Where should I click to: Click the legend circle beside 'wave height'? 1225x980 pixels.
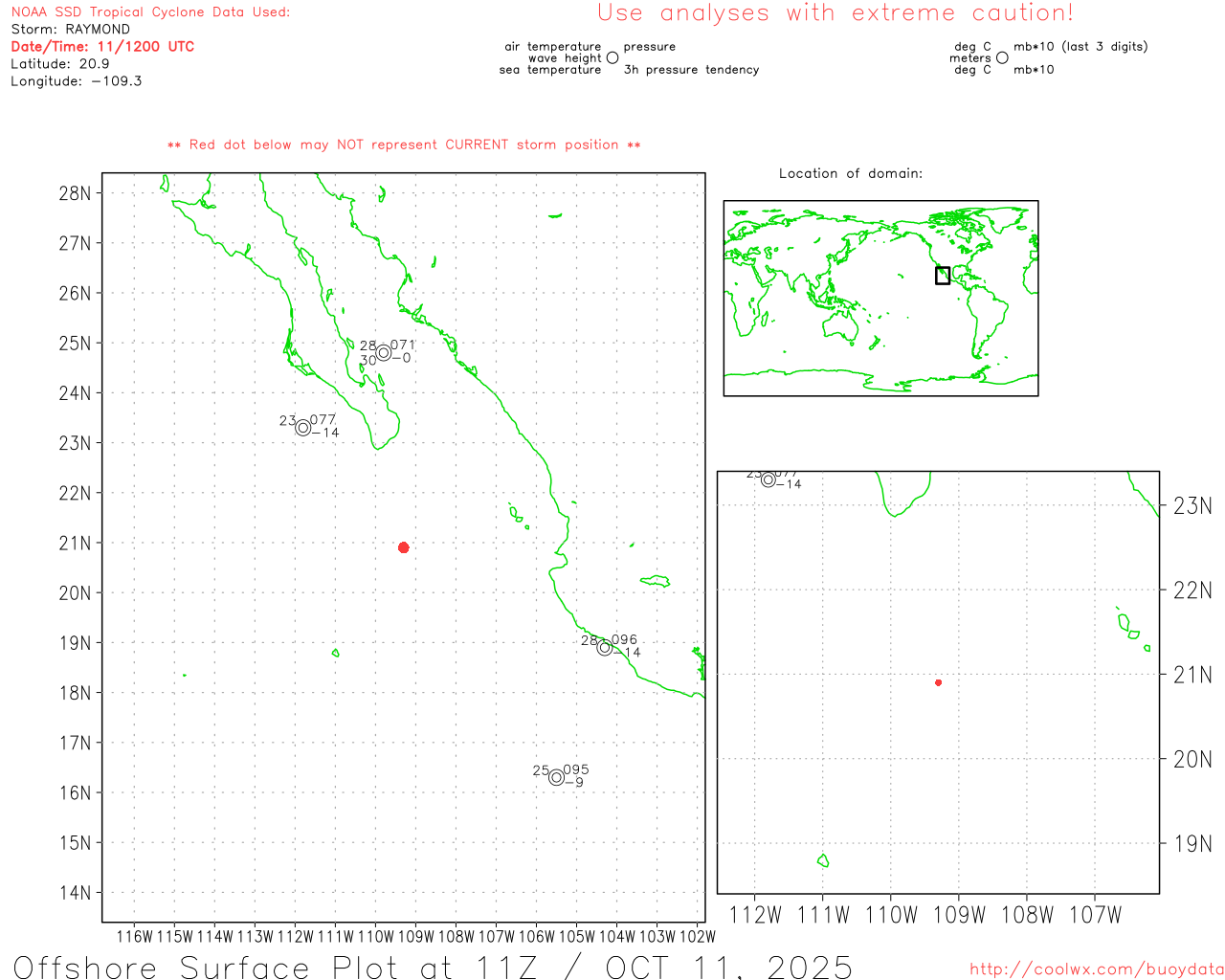coord(612,57)
